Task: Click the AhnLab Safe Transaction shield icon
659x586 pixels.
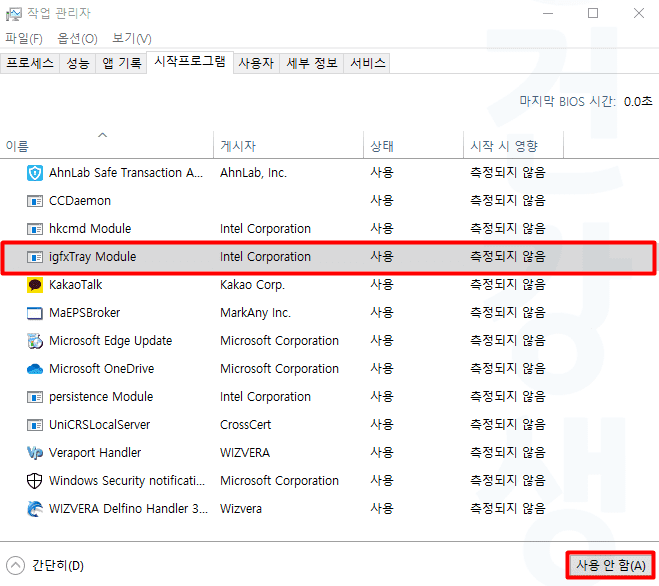Action: (x=35, y=173)
